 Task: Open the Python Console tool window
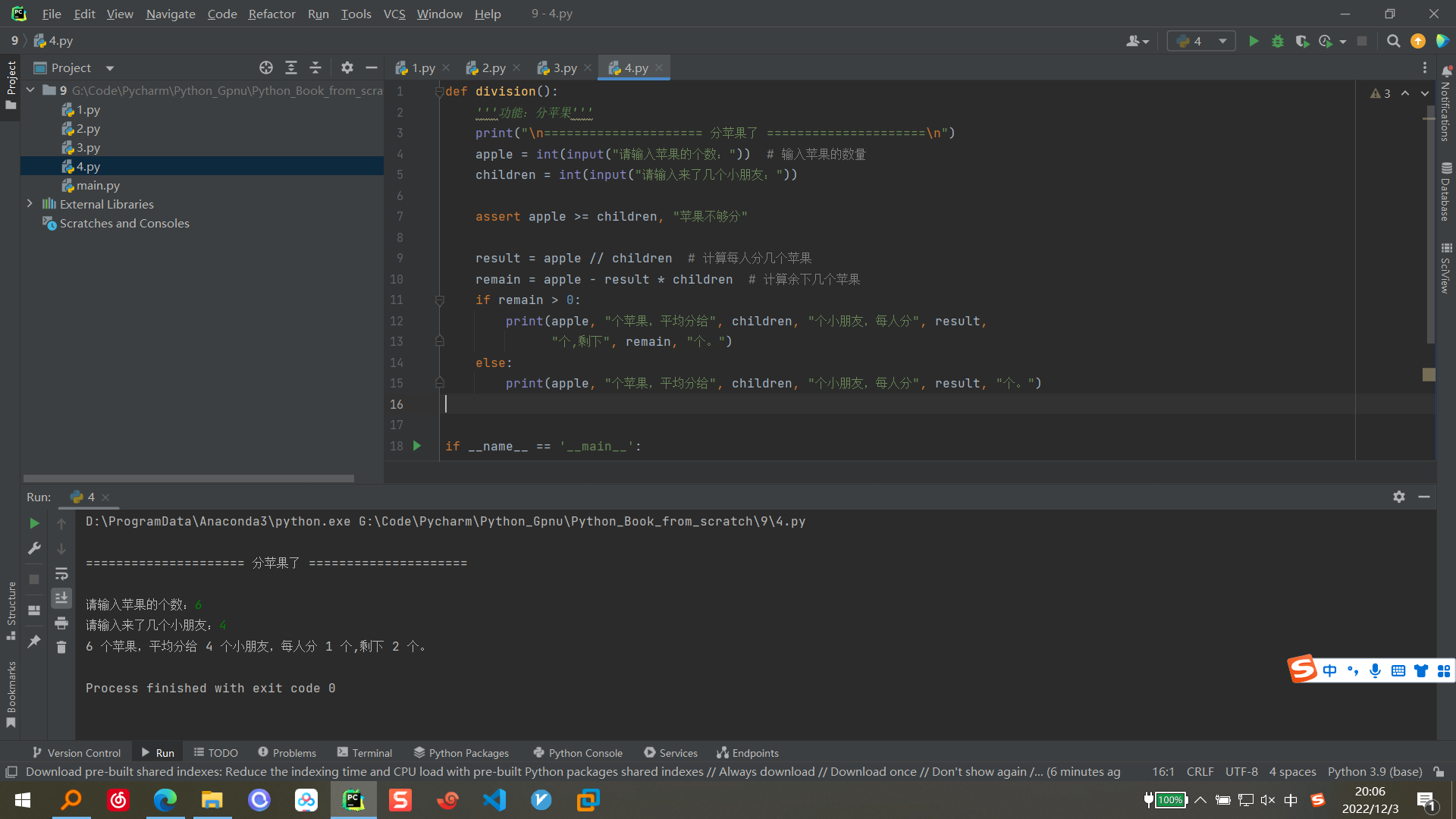point(578,753)
